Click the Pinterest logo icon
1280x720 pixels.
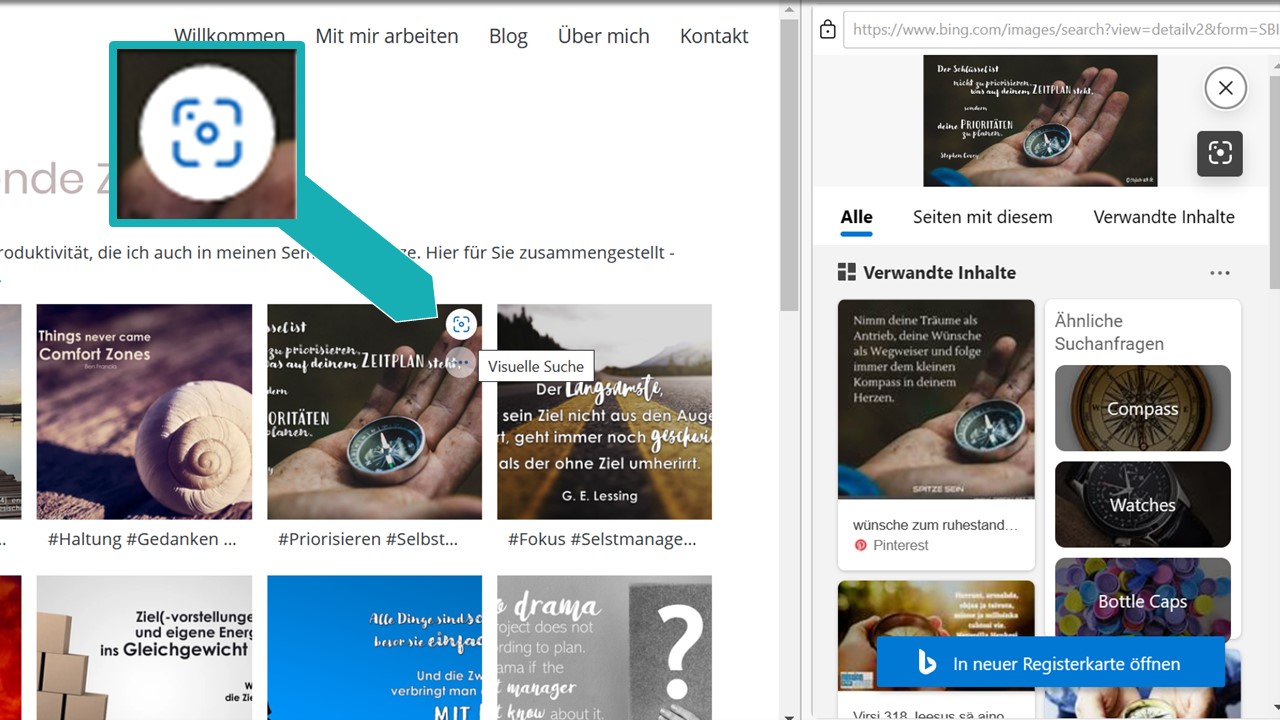click(861, 546)
